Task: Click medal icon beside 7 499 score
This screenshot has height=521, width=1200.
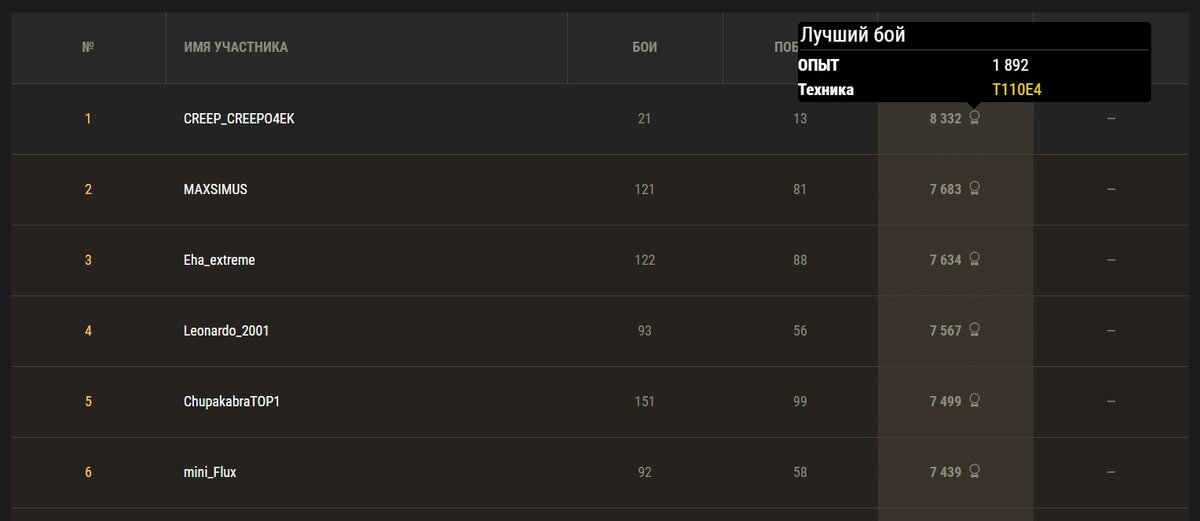Action: click(x=974, y=400)
